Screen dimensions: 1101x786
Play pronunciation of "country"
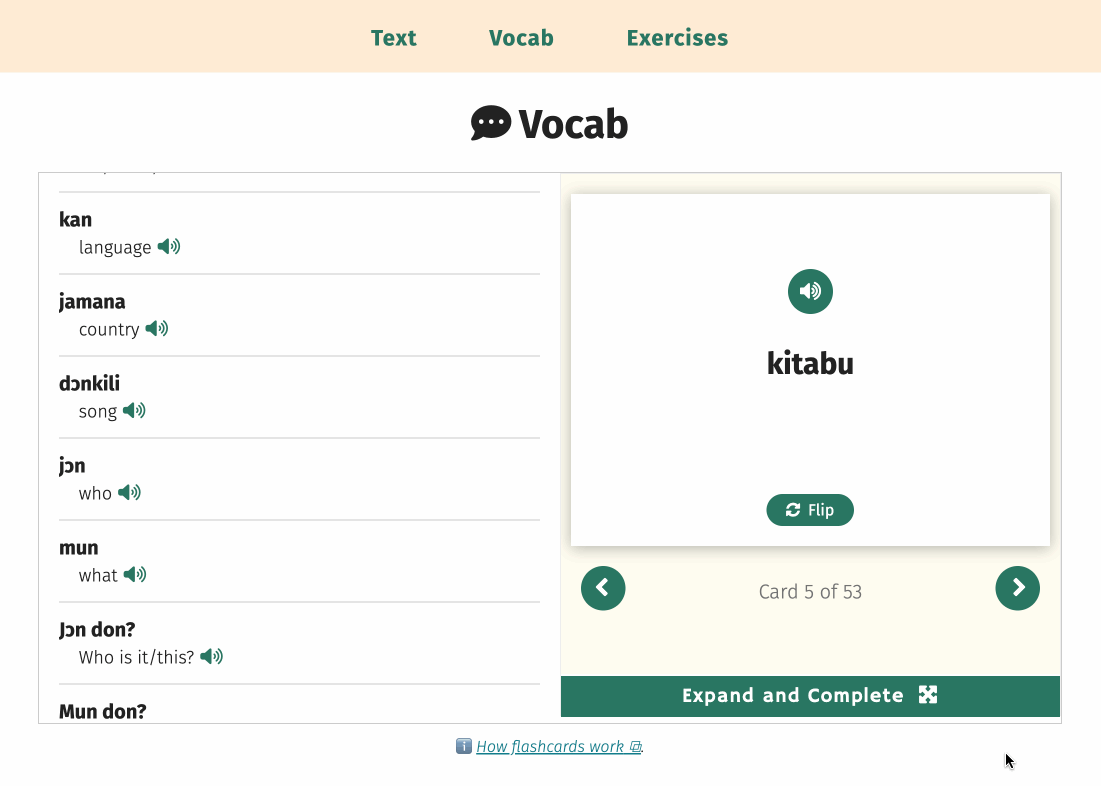point(157,329)
